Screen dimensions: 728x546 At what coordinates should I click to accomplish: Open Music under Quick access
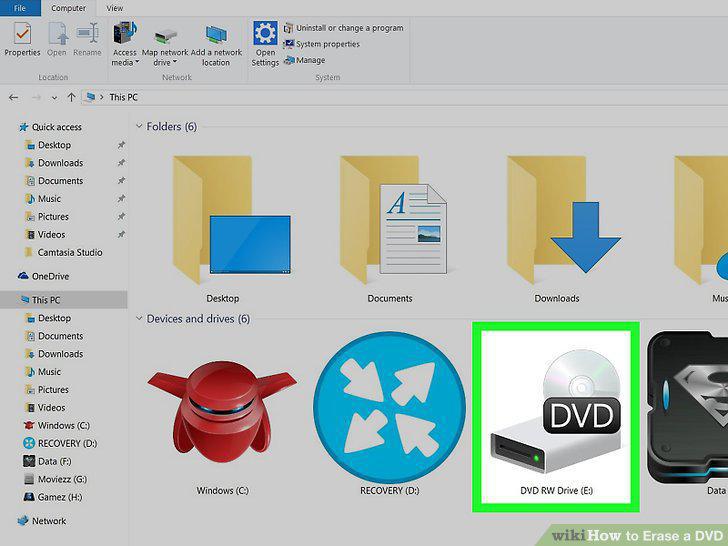pyautogui.click(x=43, y=199)
